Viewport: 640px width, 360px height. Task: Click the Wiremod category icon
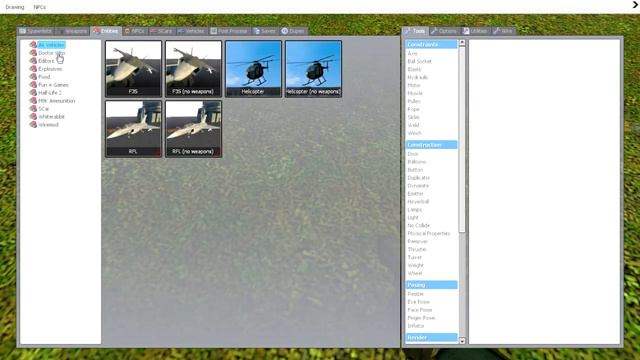pos(33,124)
